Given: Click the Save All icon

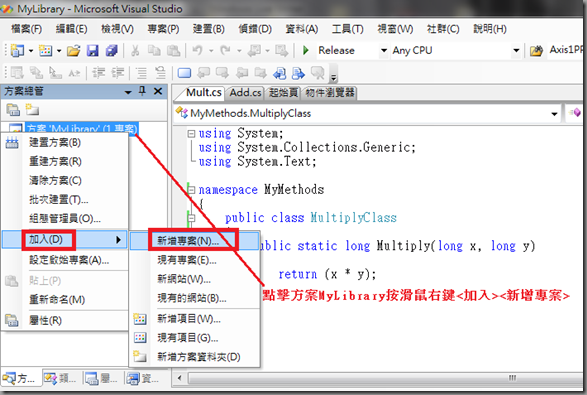Looking at the screenshot, I should coord(112,51).
